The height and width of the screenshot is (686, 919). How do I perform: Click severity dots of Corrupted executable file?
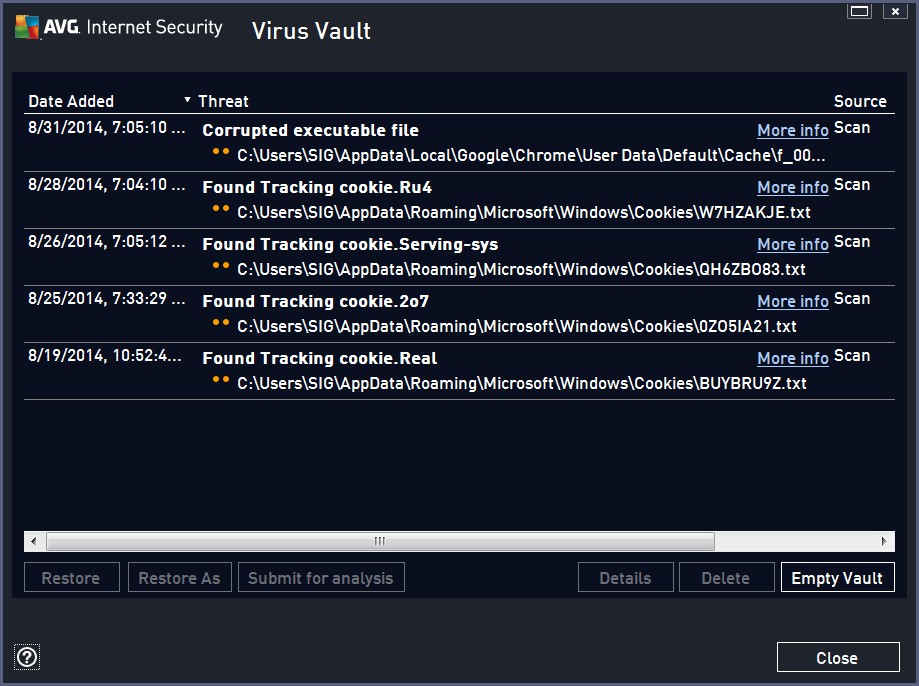pyautogui.click(x=221, y=151)
